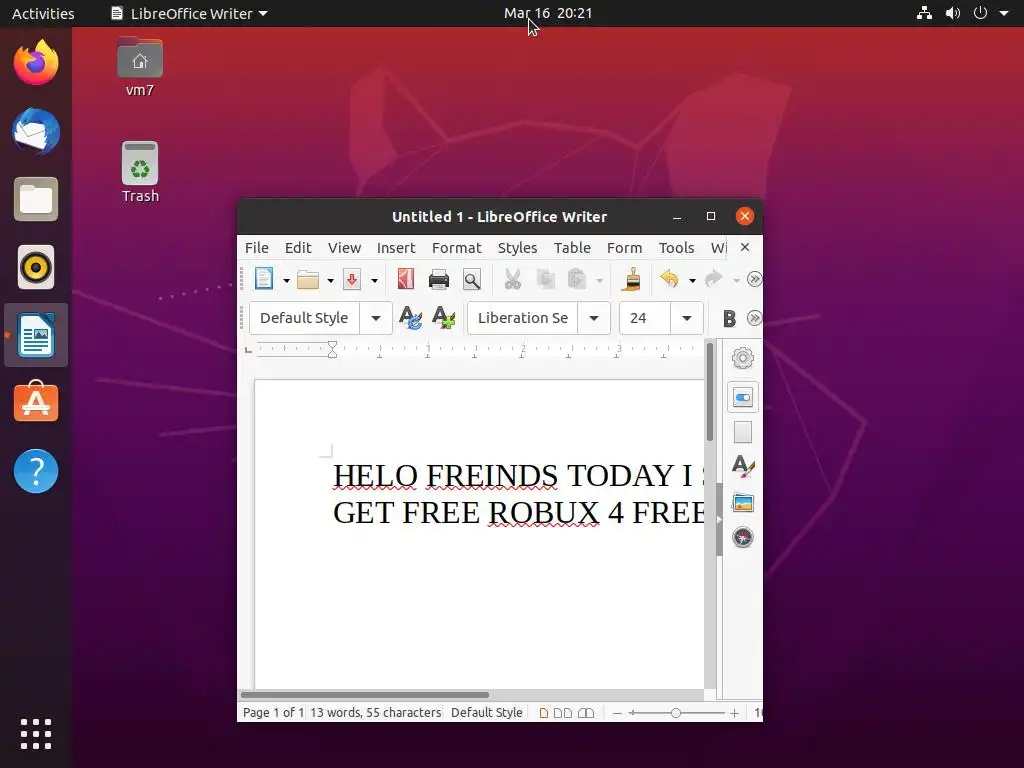Select Clone Formatting paintbrush icon
The image size is (1024, 768).
632,280
